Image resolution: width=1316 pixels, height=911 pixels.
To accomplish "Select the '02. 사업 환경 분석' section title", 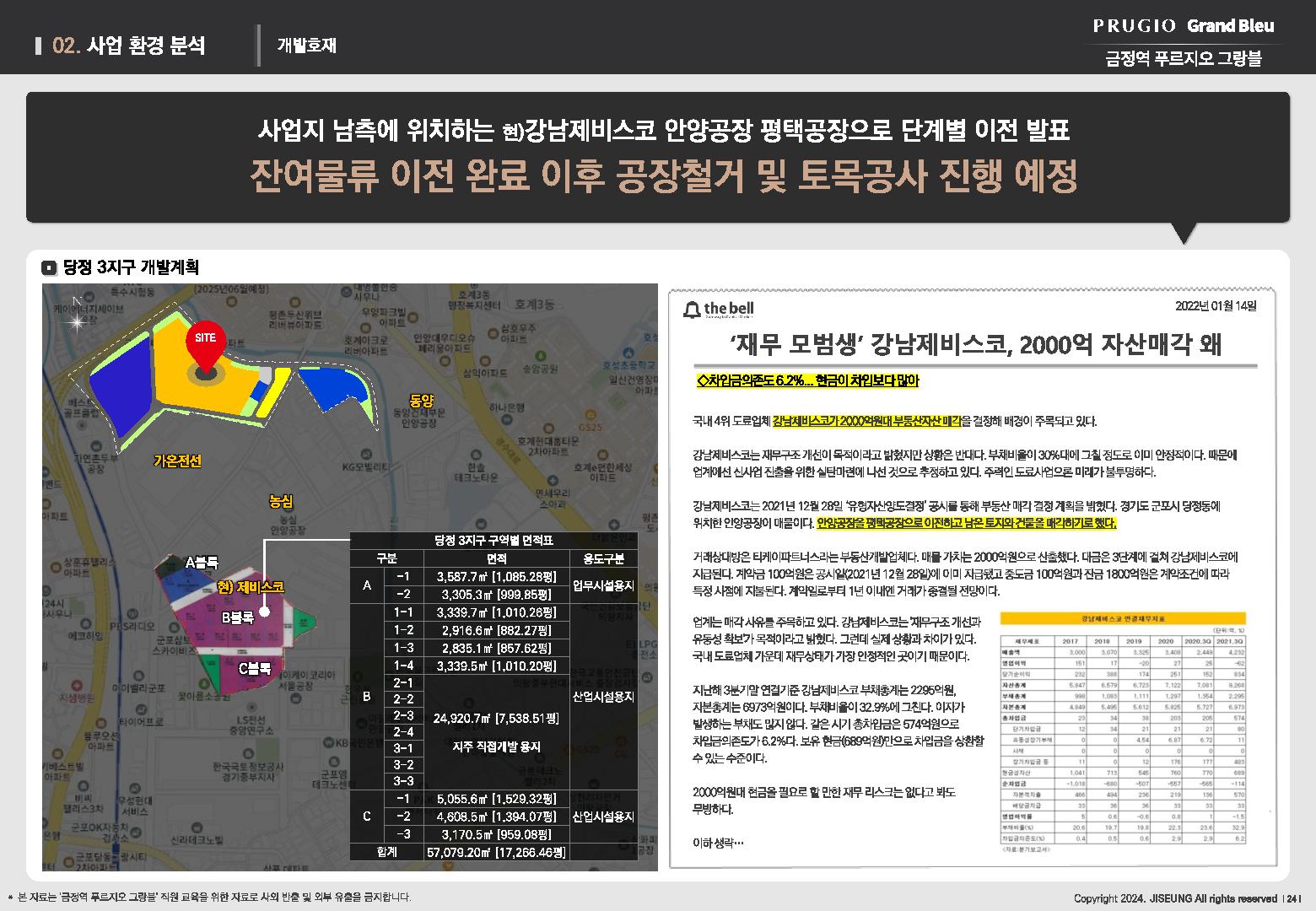I will coord(128,46).
